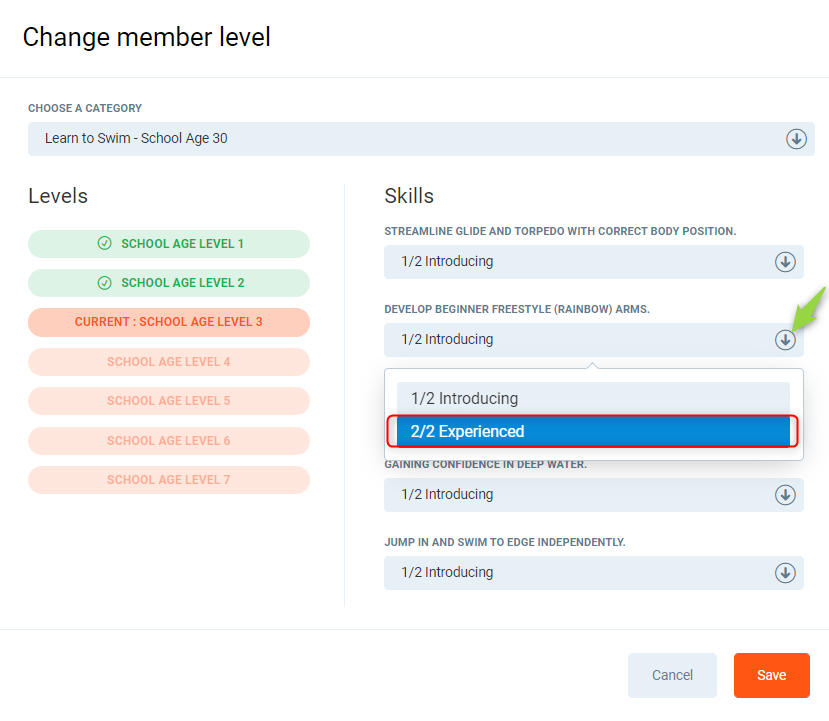The height and width of the screenshot is (721, 829).
Task: Open the Choose a Category dropdown
Action: click(420, 139)
